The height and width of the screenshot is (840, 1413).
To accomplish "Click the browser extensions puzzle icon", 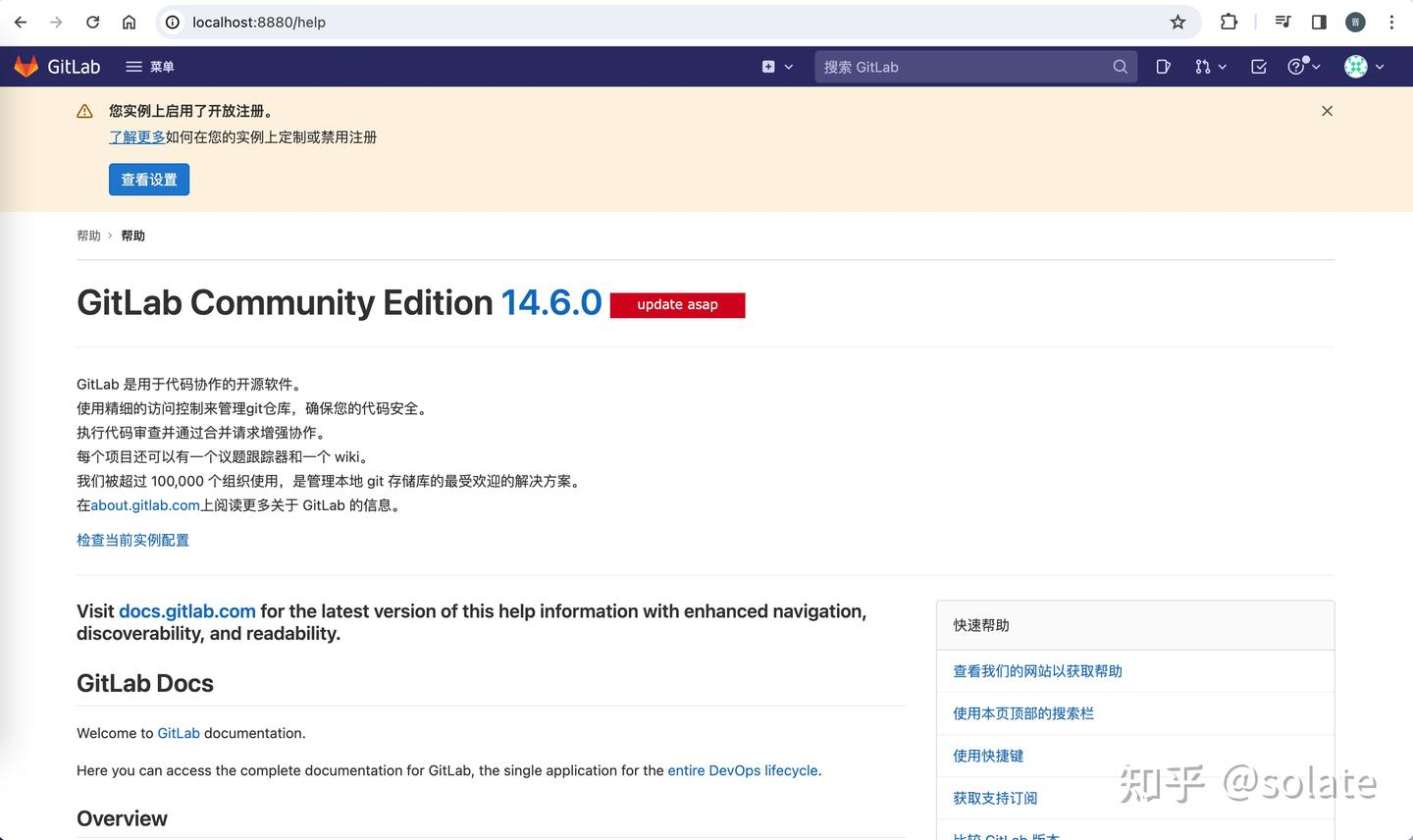I will pyautogui.click(x=1229, y=22).
